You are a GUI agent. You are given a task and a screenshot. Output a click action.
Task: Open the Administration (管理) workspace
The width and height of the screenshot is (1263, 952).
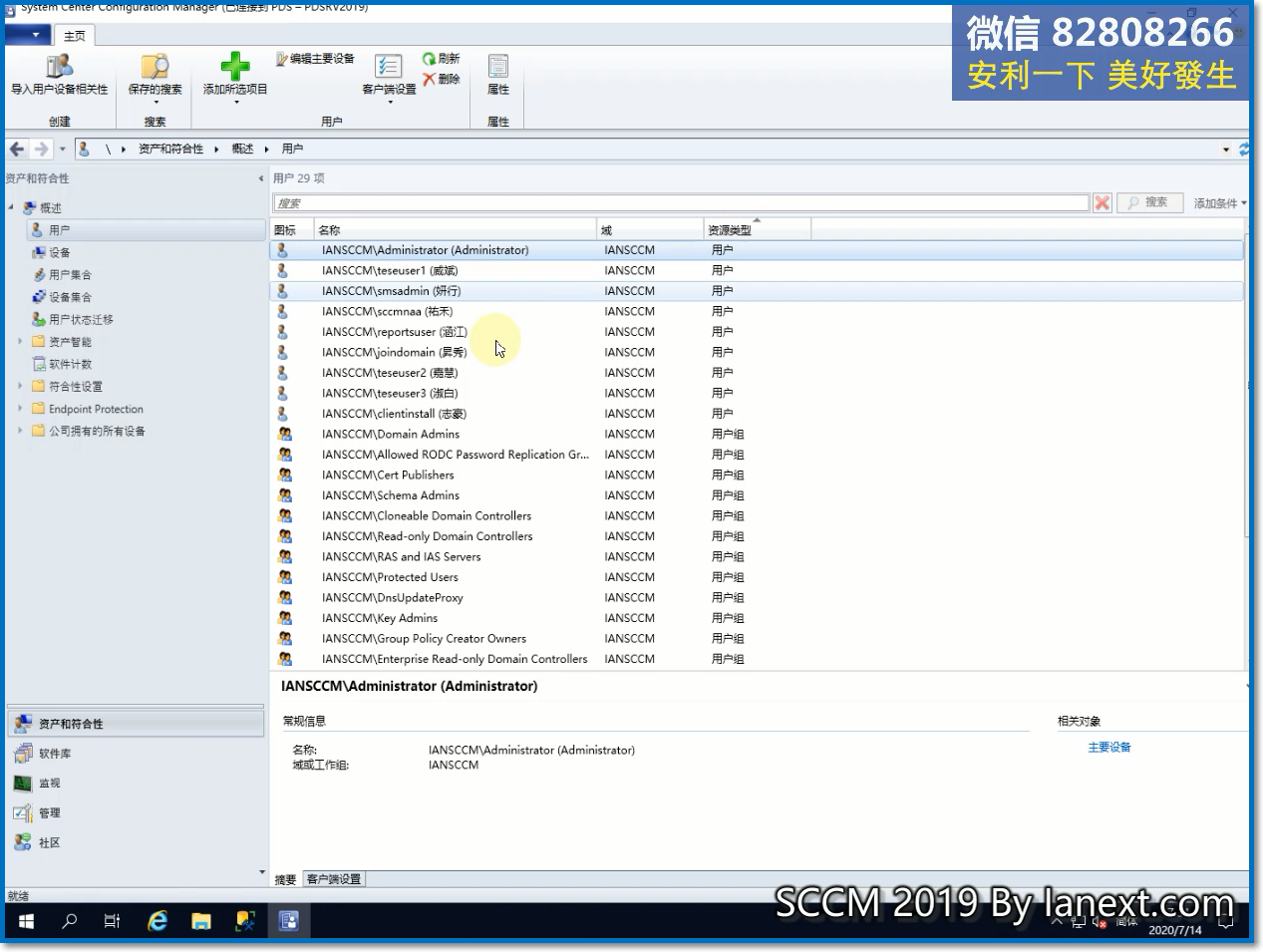[136, 813]
